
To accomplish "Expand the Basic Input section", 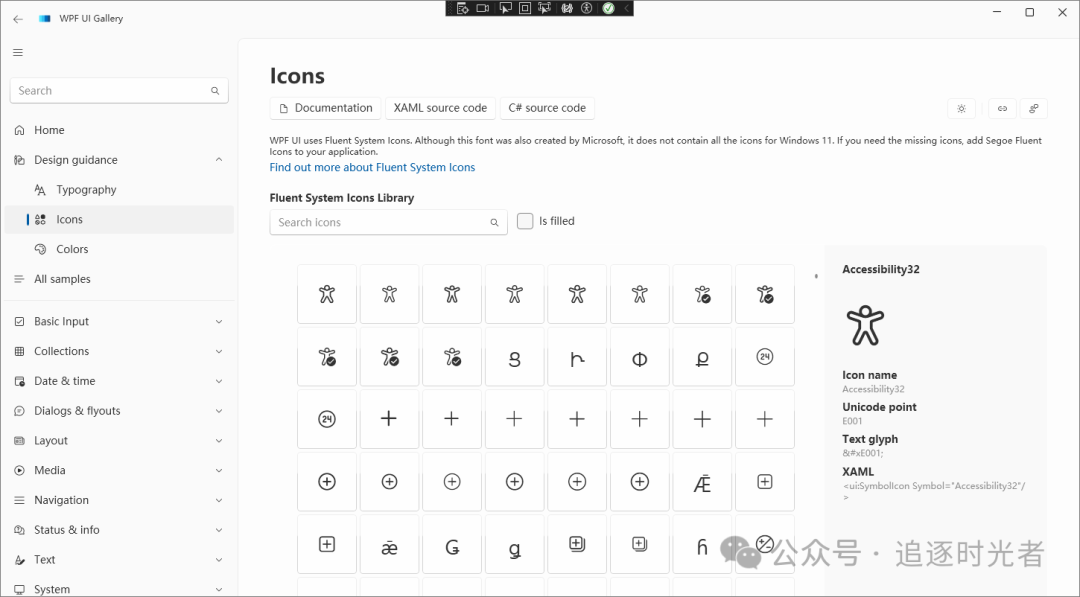I will (119, 322).
